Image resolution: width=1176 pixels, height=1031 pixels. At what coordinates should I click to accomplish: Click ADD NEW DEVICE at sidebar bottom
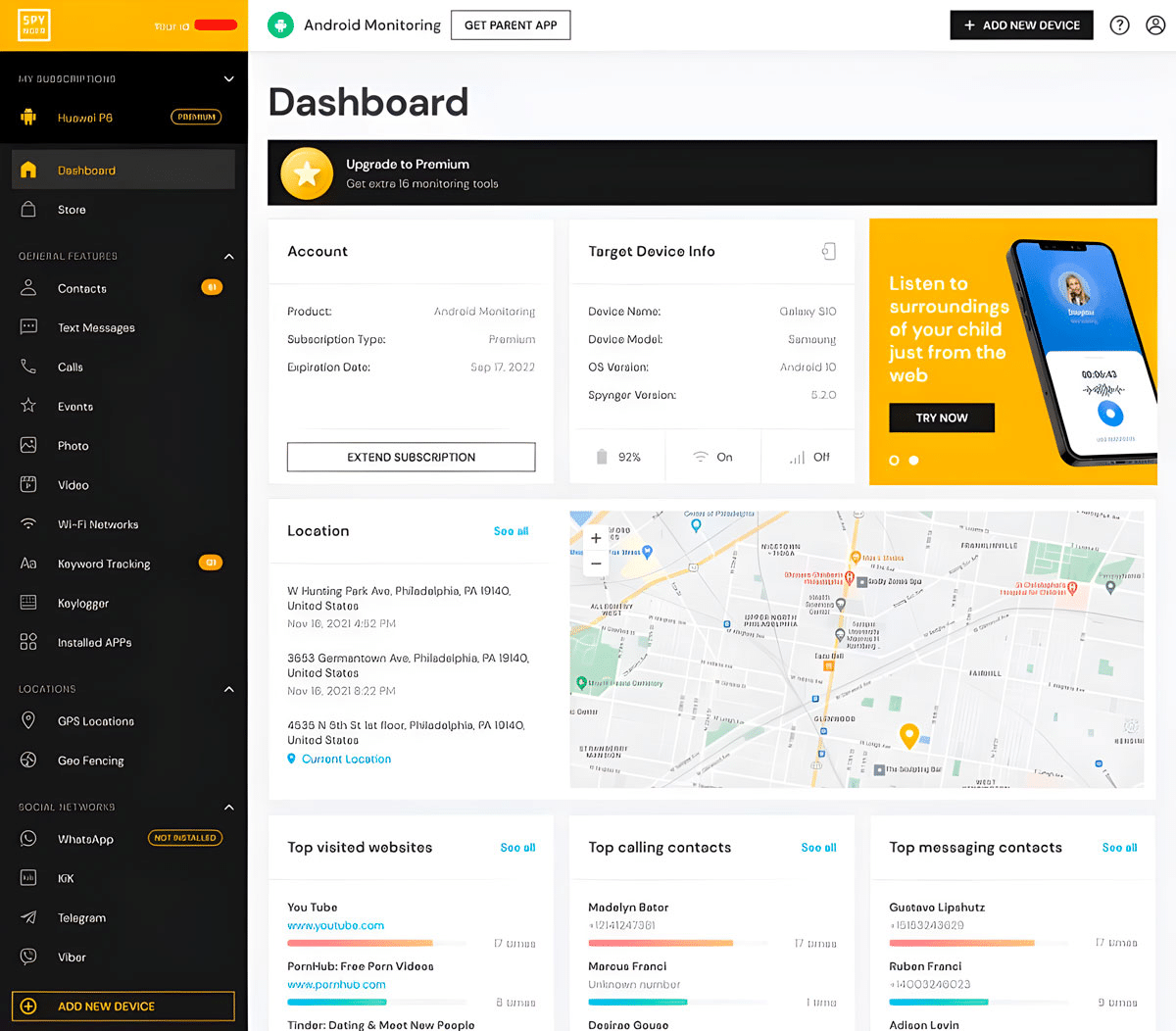[x=123, y=1006]
